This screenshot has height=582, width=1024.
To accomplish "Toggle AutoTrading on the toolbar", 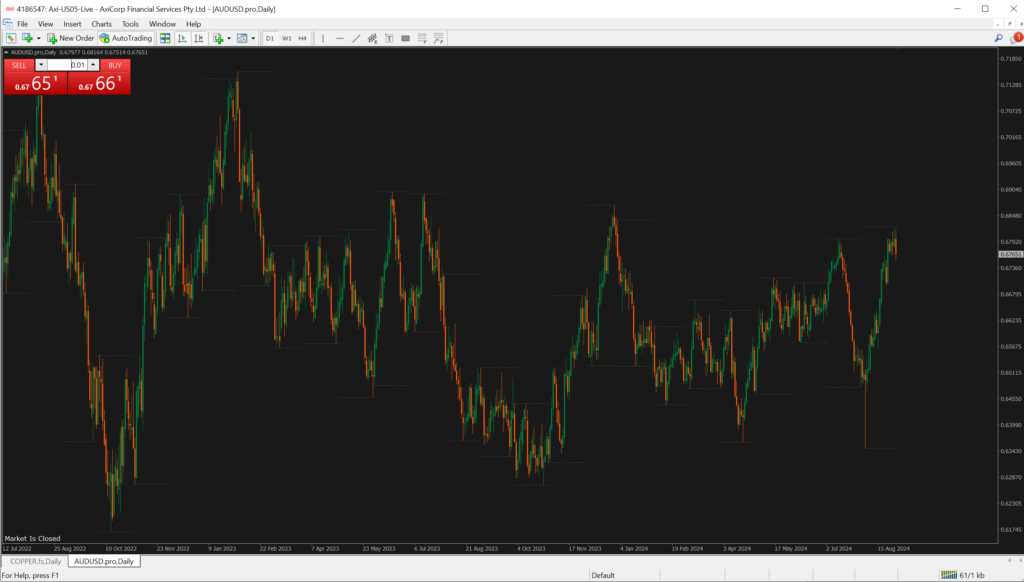I will click(x=126, y=39).
